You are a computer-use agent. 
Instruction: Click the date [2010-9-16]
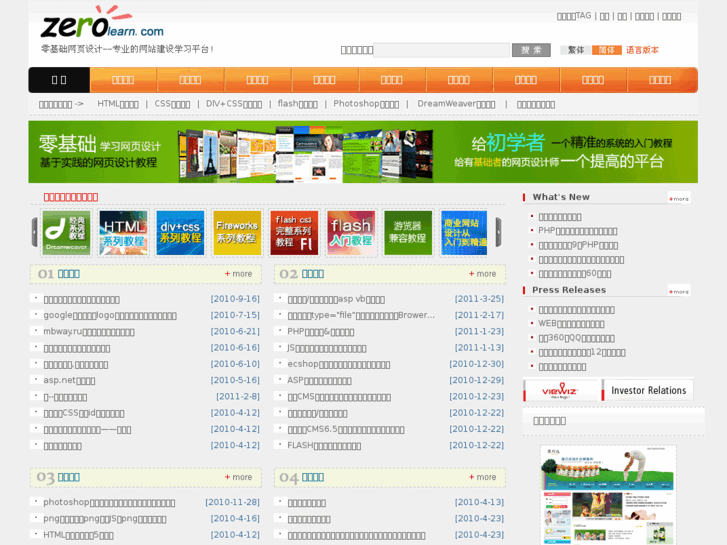235,299
